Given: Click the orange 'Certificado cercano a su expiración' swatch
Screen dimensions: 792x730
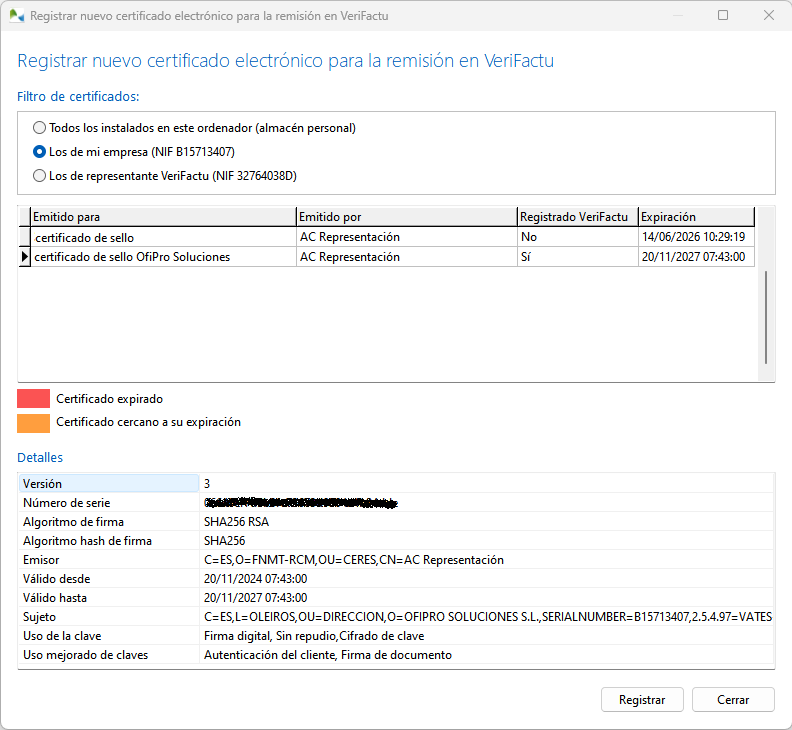Looking at the screenshot, I should [x=33, y=422].
